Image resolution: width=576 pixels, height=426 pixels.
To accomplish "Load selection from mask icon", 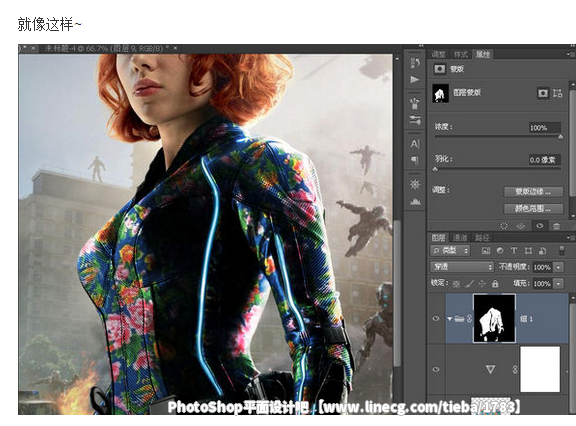I will pyautogui.click(x=504, y=226).
